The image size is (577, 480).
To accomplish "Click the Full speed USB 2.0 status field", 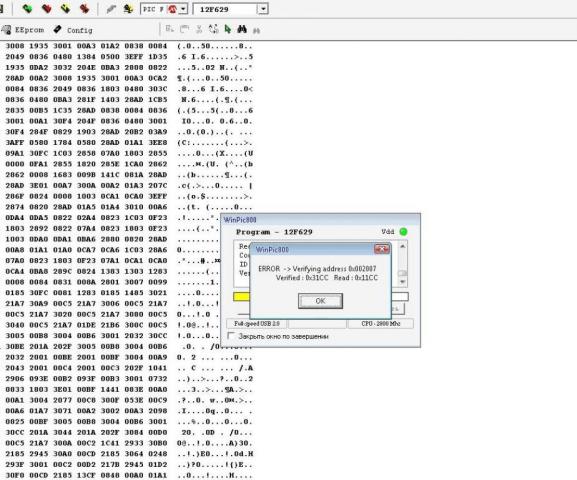I will 257,324.
